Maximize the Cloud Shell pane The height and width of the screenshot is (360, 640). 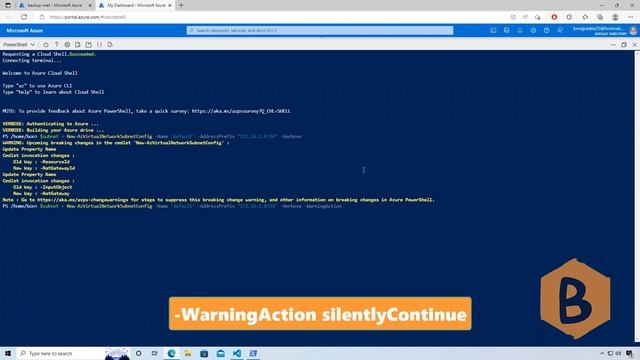click(624, 45)
